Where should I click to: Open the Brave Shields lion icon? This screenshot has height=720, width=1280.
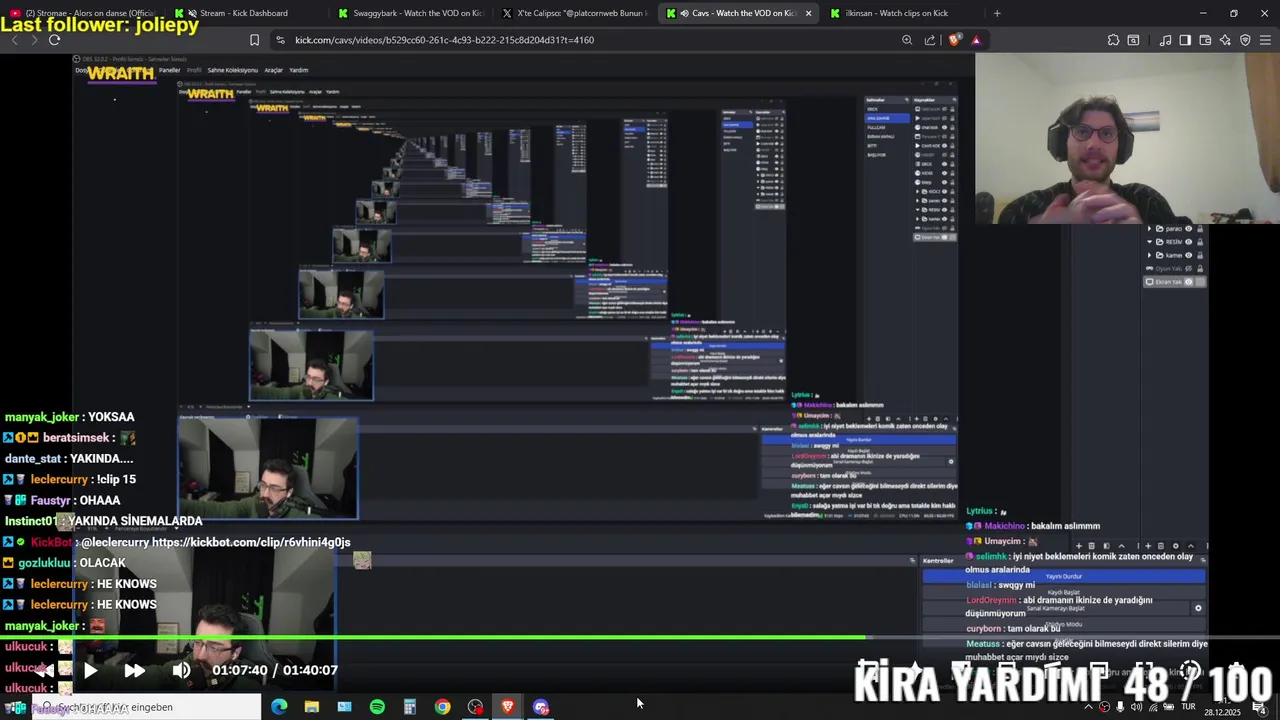(x=954, y=40)
